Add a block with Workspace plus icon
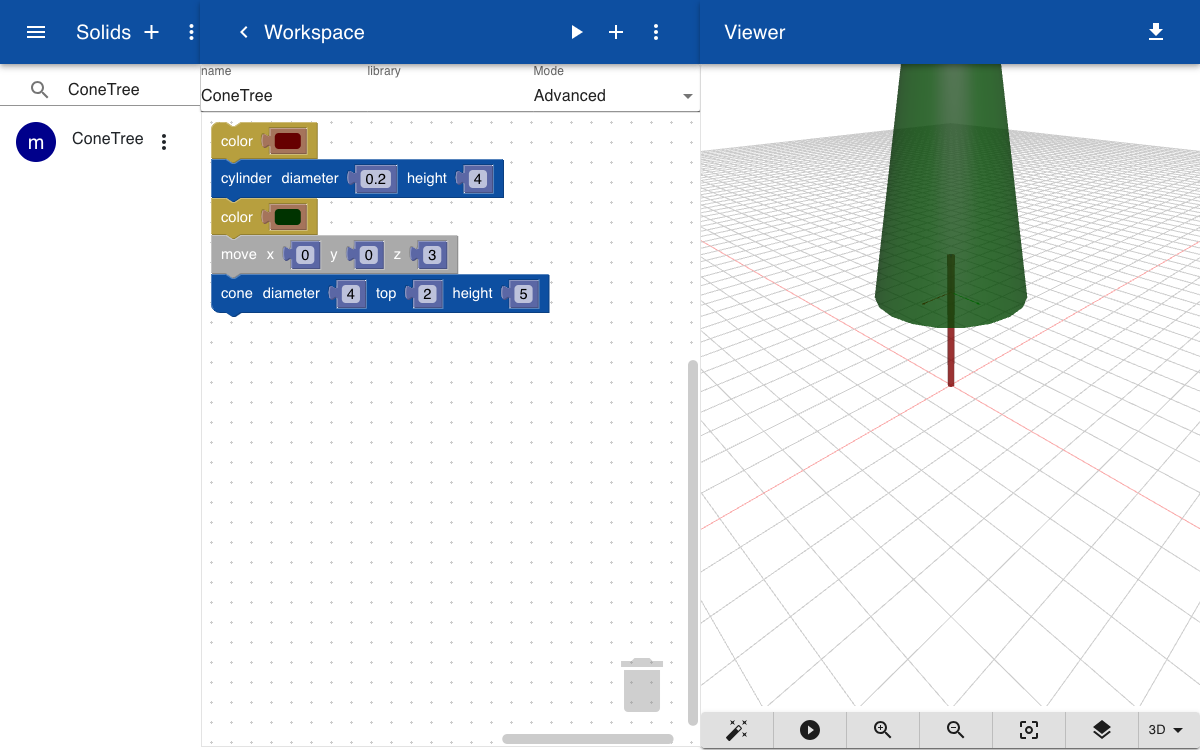 pos(616,32)
